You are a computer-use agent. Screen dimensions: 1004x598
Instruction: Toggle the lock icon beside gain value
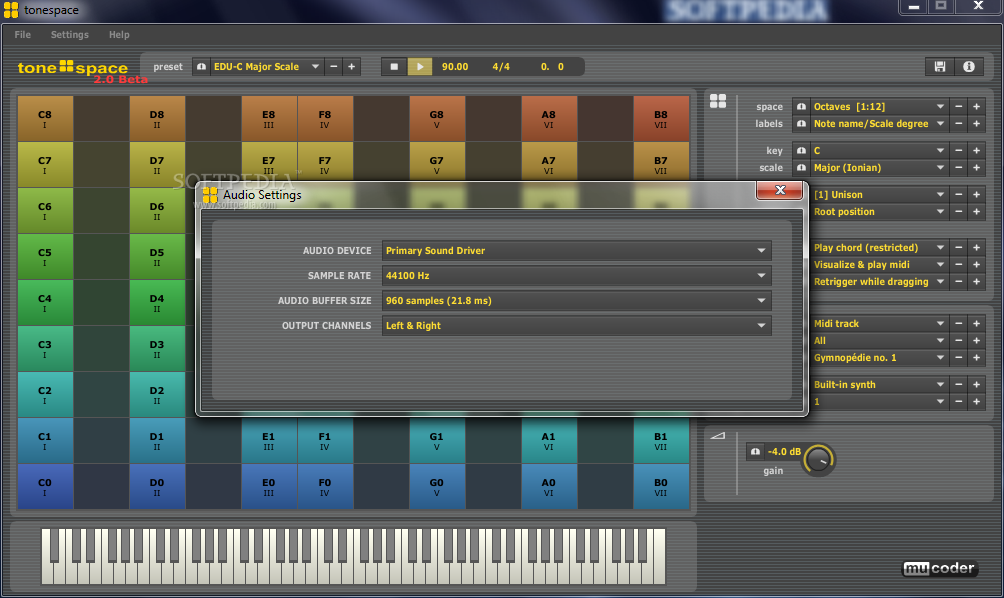(755, 452)
